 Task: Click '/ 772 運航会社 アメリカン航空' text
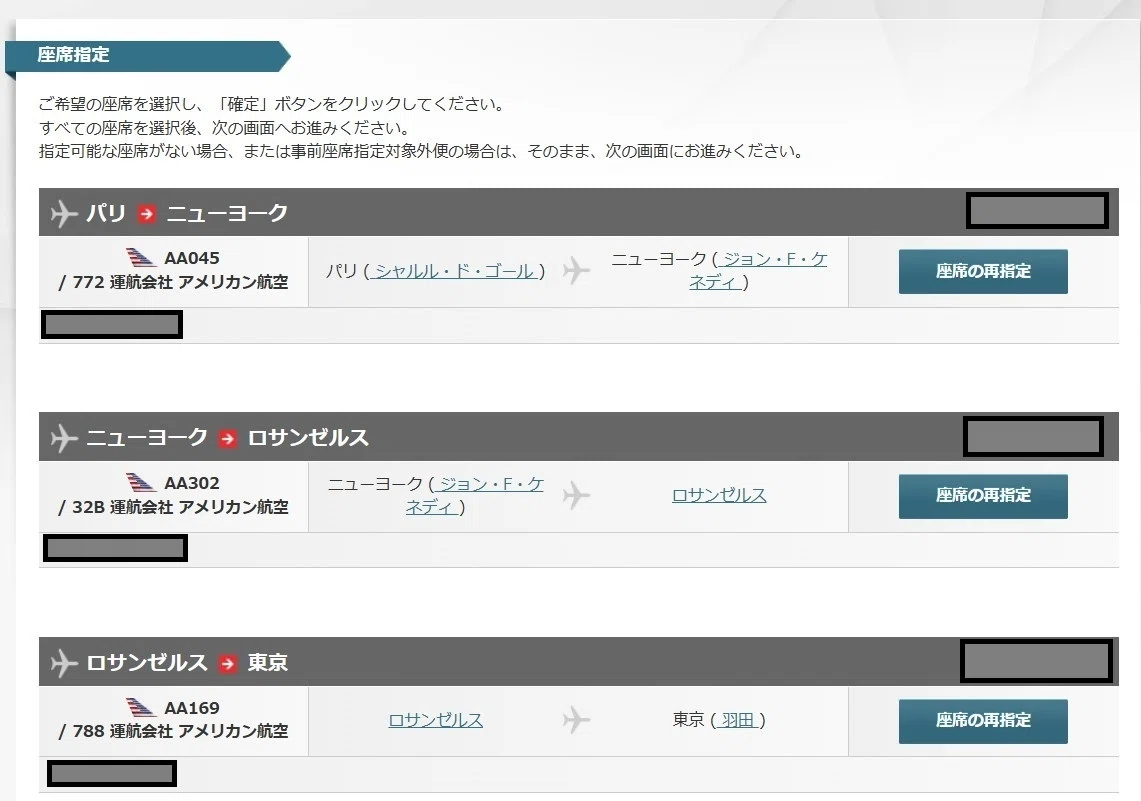click(173, 282)
